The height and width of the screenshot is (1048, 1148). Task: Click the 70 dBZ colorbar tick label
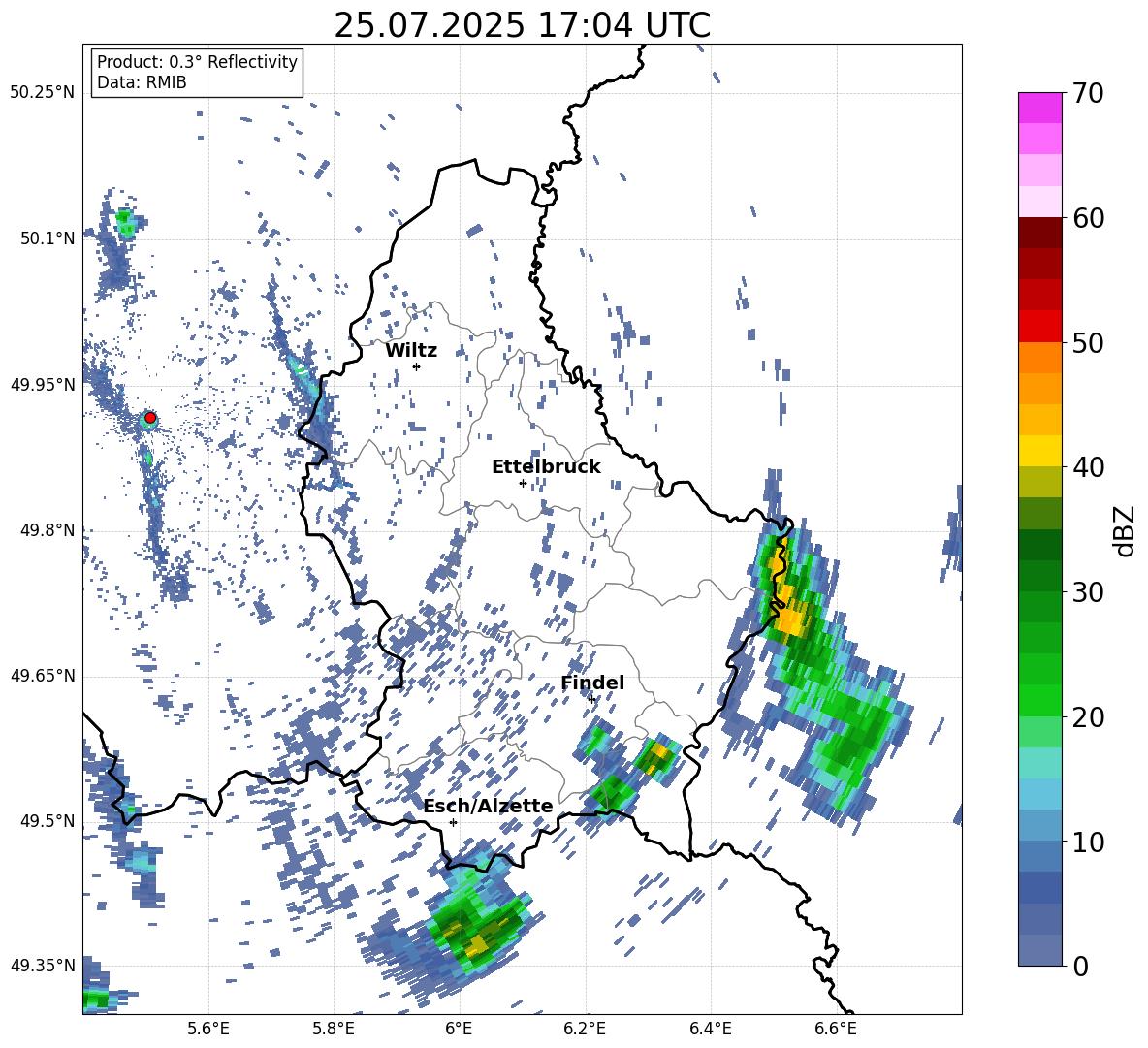point(1087,93)
